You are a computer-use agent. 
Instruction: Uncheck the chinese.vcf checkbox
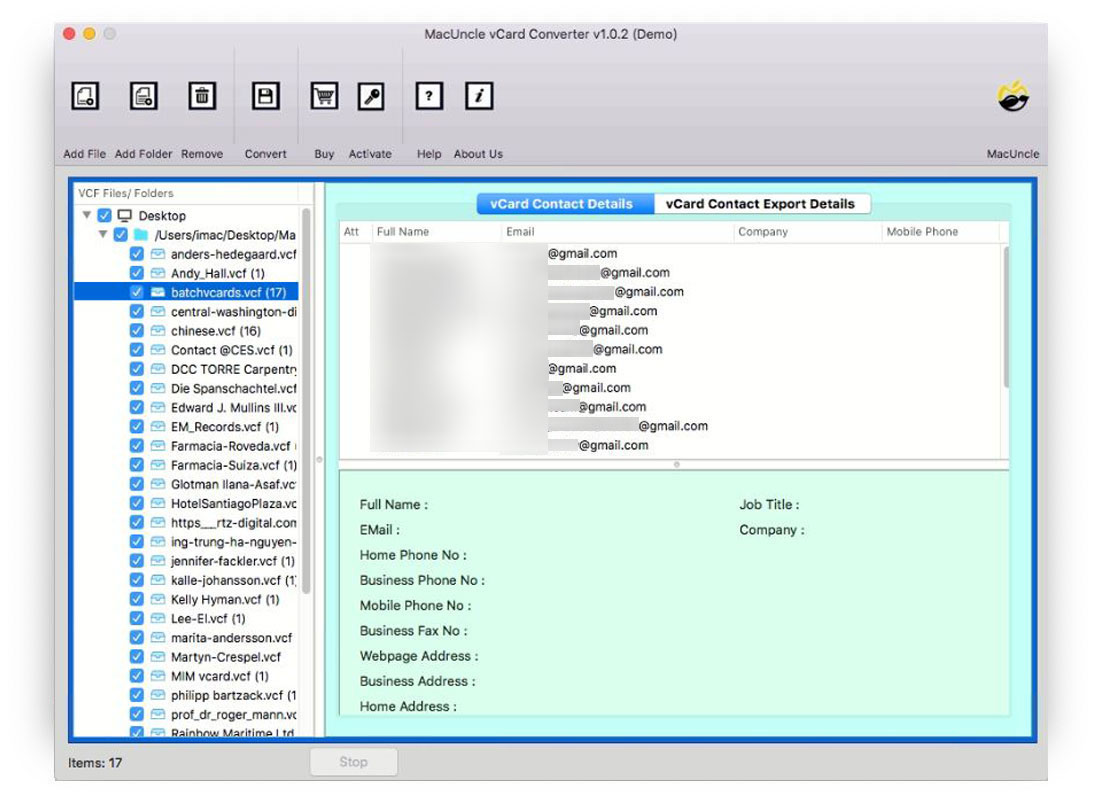point(138,331)
